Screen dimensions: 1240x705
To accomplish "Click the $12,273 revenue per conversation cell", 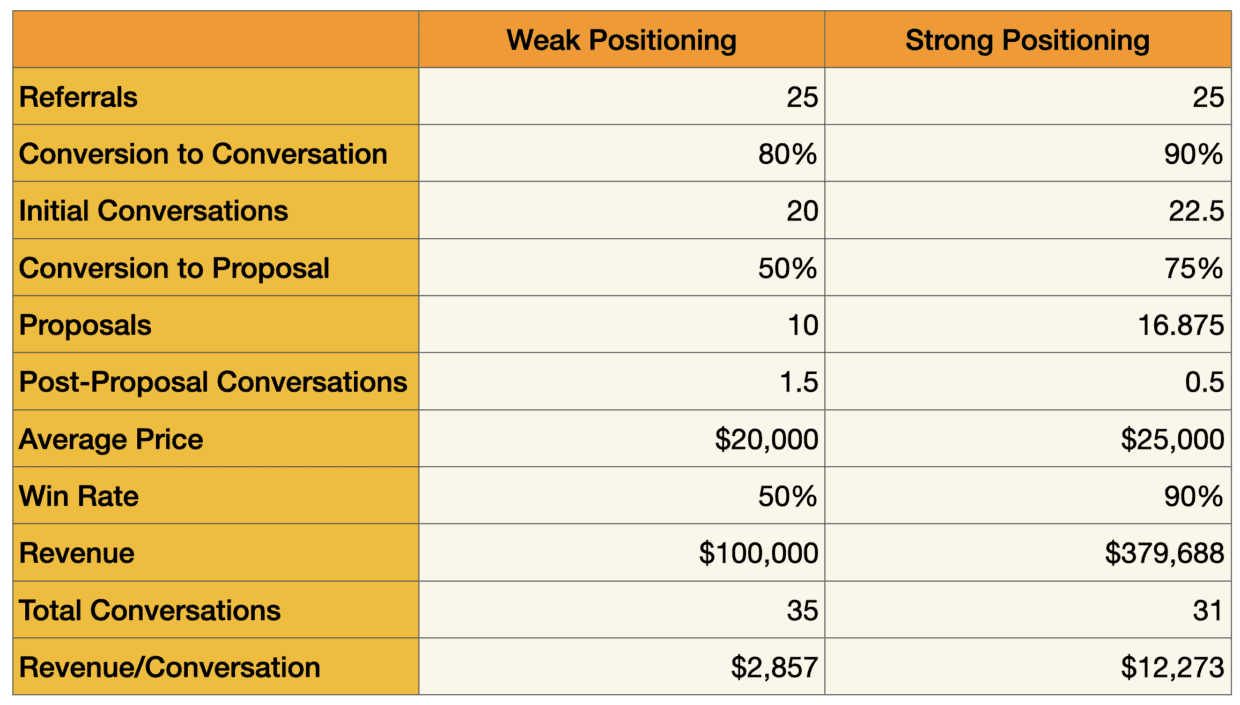I will click(1028, 667).
